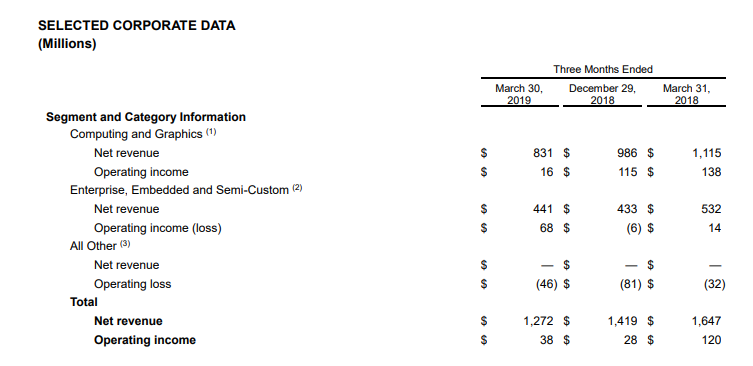Click footnote (2) superscript marker
Viewport: 753px width, 366px height.
coord(297,188)
